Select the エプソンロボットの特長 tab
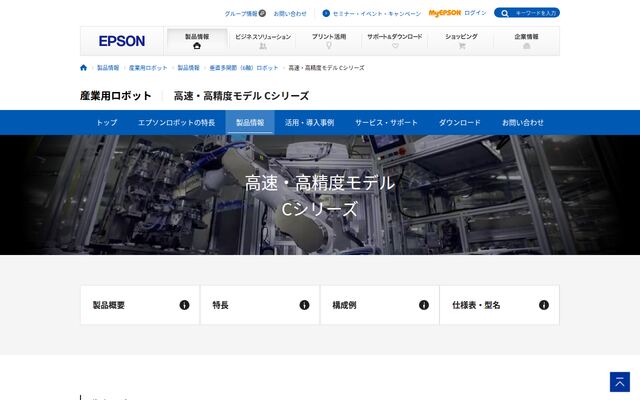The height and width of the screenshot is (400, 640). click(x=176, y=122)
